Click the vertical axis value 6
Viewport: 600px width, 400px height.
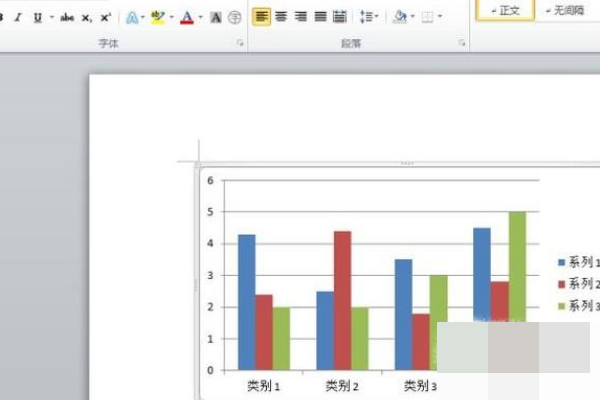pos(210,180)
